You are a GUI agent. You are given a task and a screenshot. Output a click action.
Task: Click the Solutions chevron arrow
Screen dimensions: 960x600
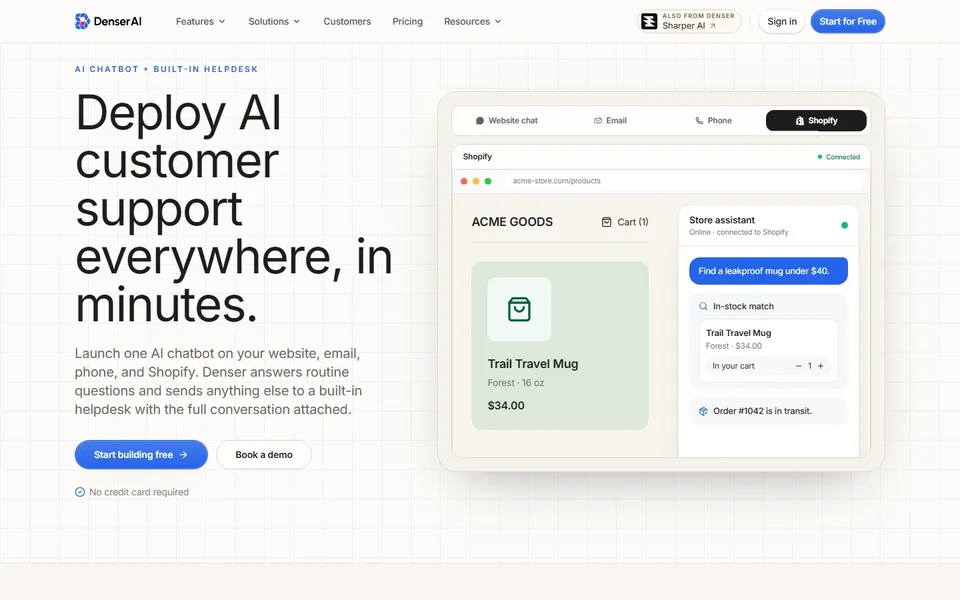click(296, 21)
